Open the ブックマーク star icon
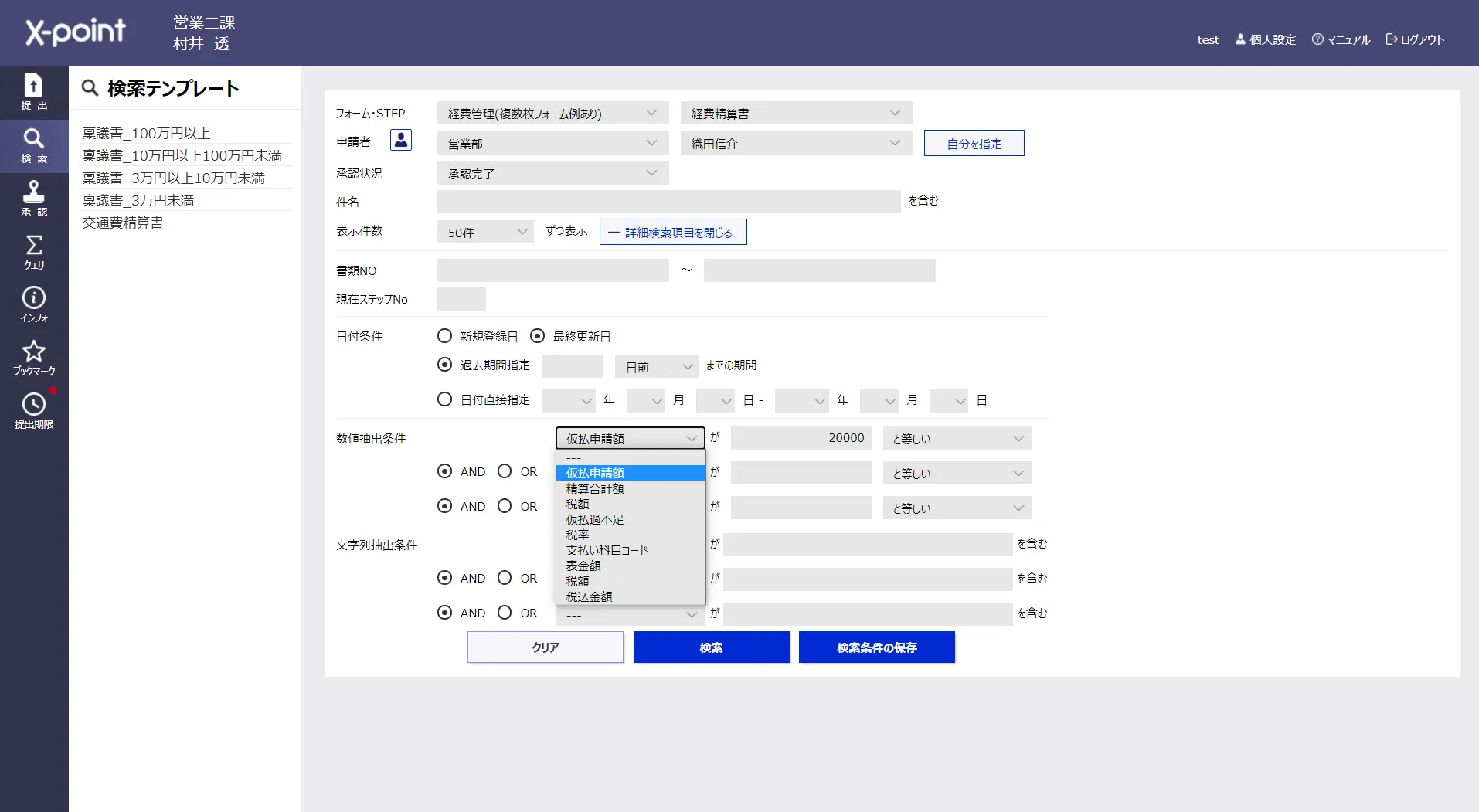The width and height of the screenshot is (1479, 812). click(34, 358)
